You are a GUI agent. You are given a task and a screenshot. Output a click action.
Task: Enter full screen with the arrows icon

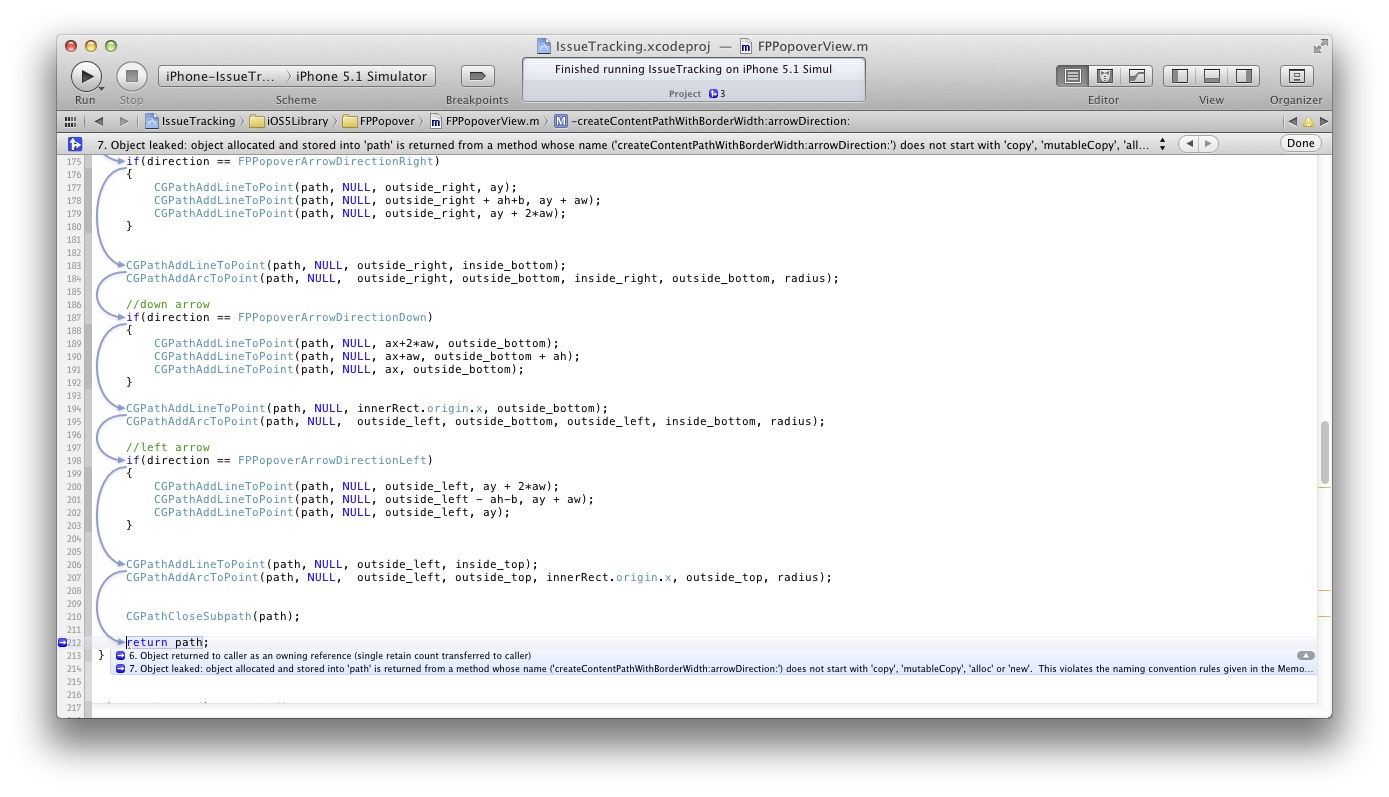pos(1320,46)
